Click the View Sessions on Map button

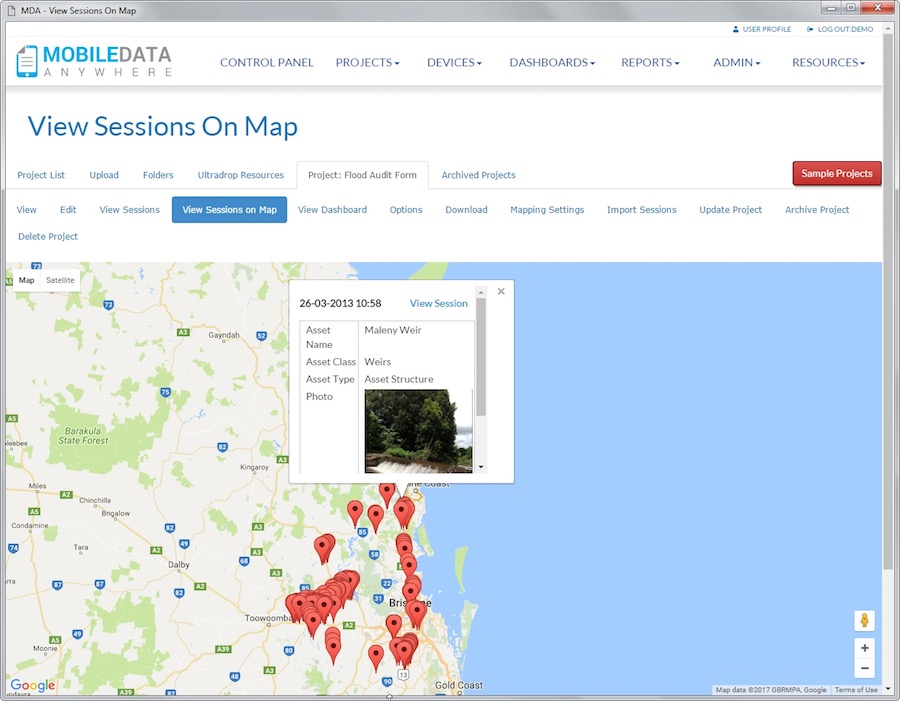pos(229,210)
